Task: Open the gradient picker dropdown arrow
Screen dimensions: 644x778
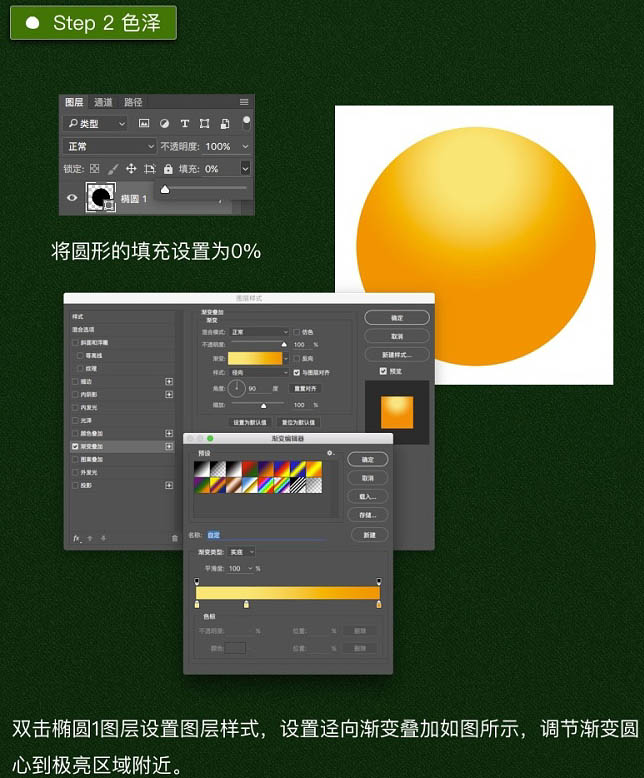Action: (x=286, y=358)
